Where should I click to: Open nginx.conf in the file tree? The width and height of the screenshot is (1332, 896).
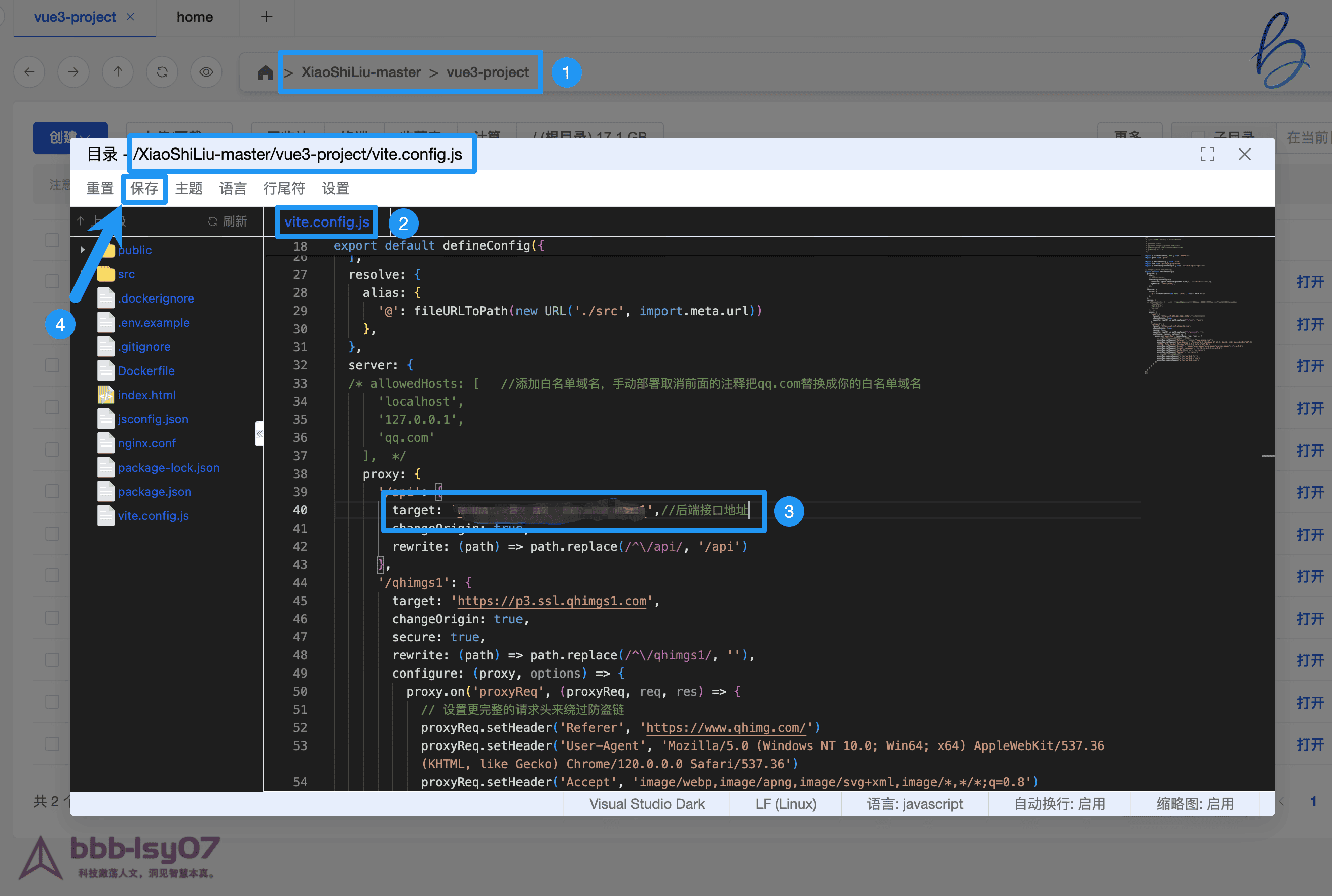tap(146, 443)
